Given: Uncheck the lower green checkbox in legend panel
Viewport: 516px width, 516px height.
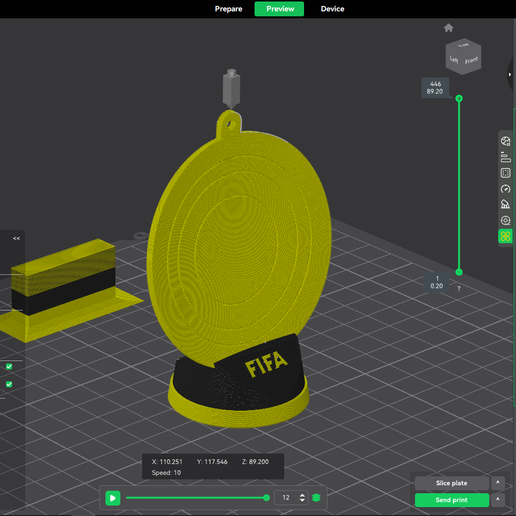Looking at the screenshot, I should (9, 384).
